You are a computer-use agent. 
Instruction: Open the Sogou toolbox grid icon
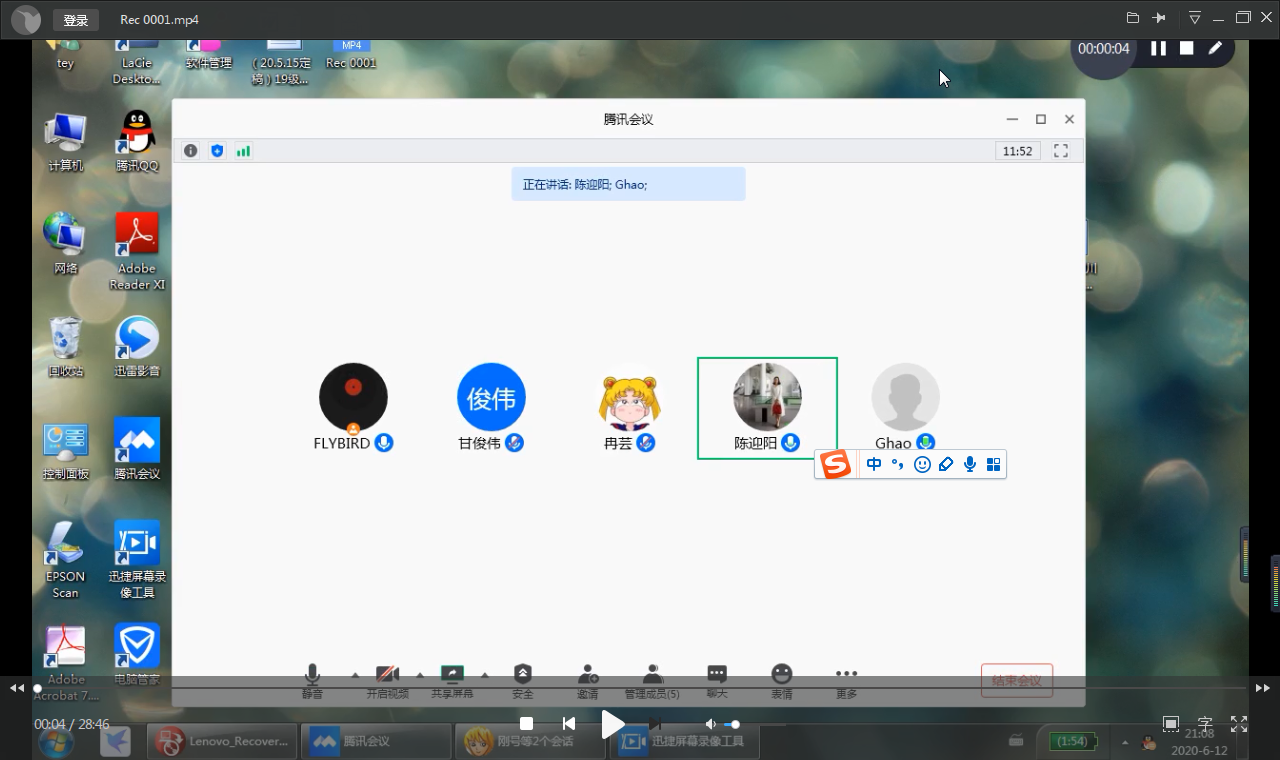click(x=993, y=464)
